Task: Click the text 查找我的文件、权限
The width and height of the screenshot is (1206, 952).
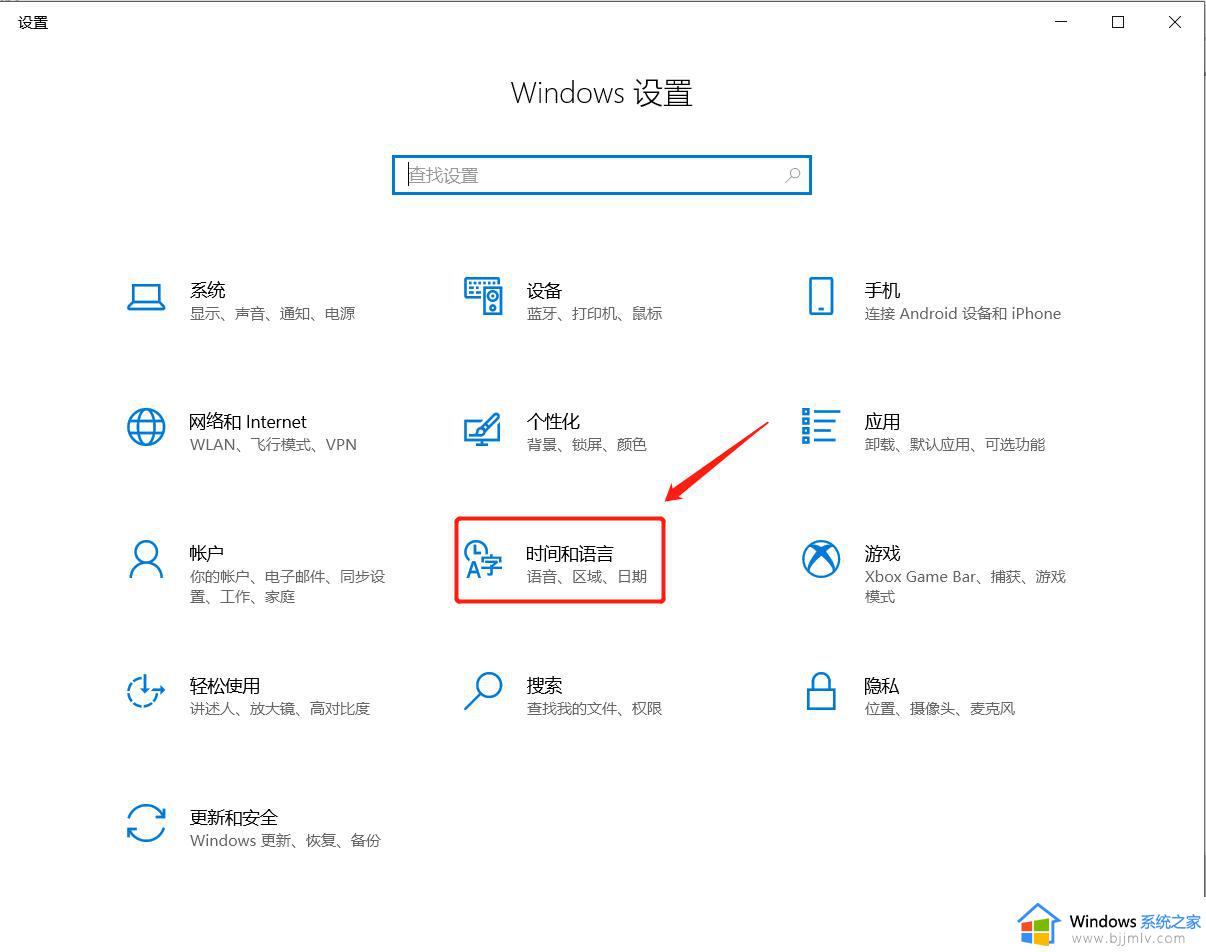Action: coord(594,708)
